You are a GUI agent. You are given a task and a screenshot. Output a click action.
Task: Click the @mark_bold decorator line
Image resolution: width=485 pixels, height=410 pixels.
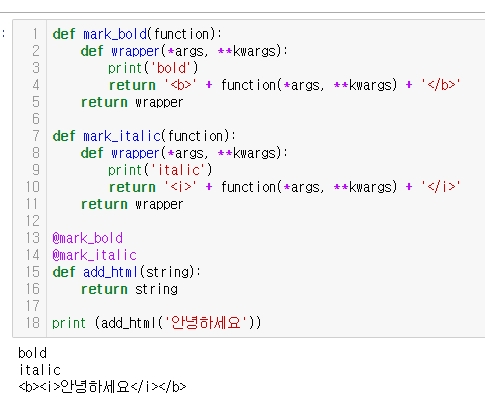tap(88, 238)
